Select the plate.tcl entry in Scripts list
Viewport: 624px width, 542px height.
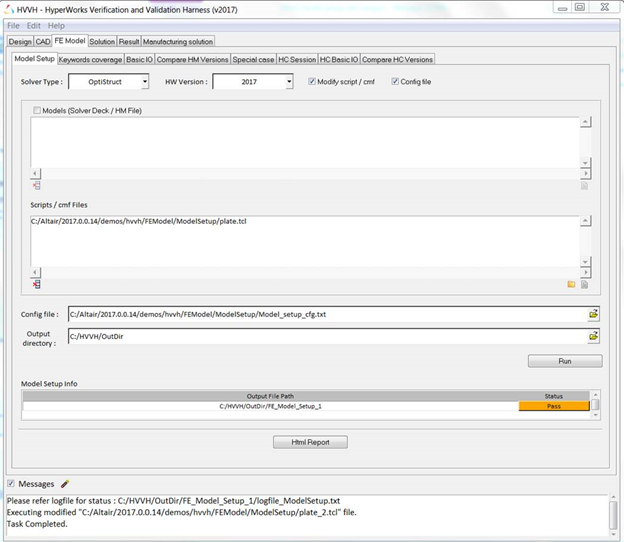[x=138, y=221]
